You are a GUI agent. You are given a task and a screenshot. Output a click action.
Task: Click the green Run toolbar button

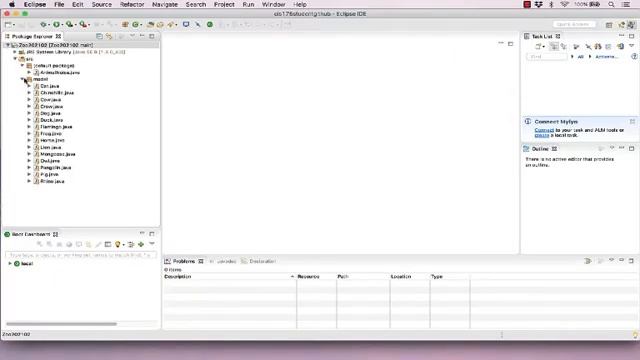tap(56, 24)
